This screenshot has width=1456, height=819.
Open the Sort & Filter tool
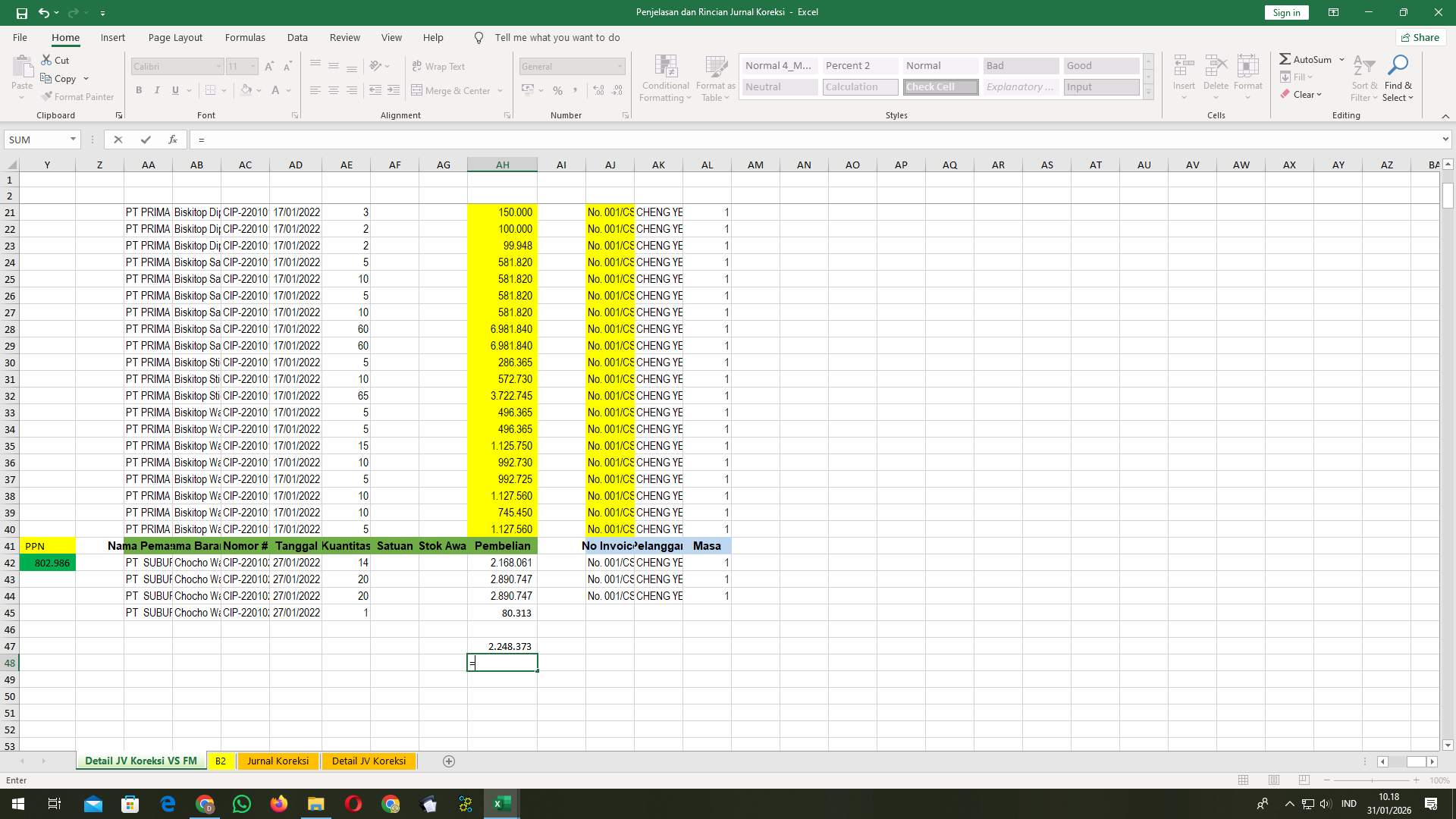pos(1363,77)
